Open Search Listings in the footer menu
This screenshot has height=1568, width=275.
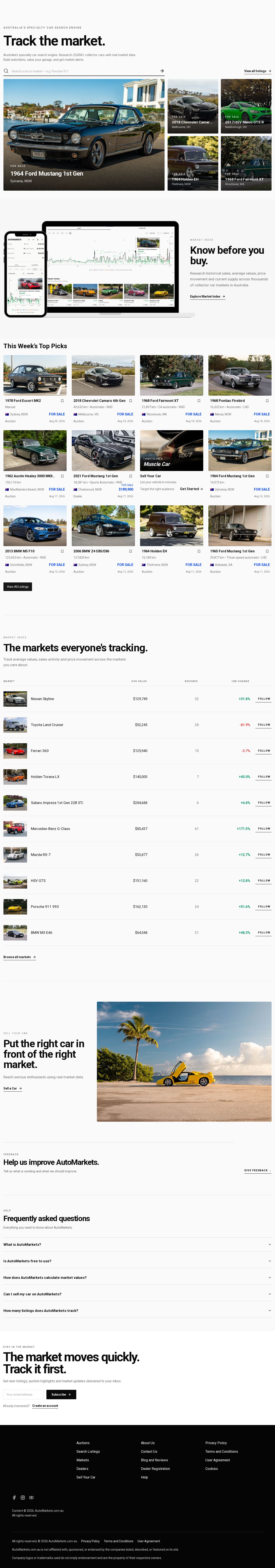click(88, 1451)
